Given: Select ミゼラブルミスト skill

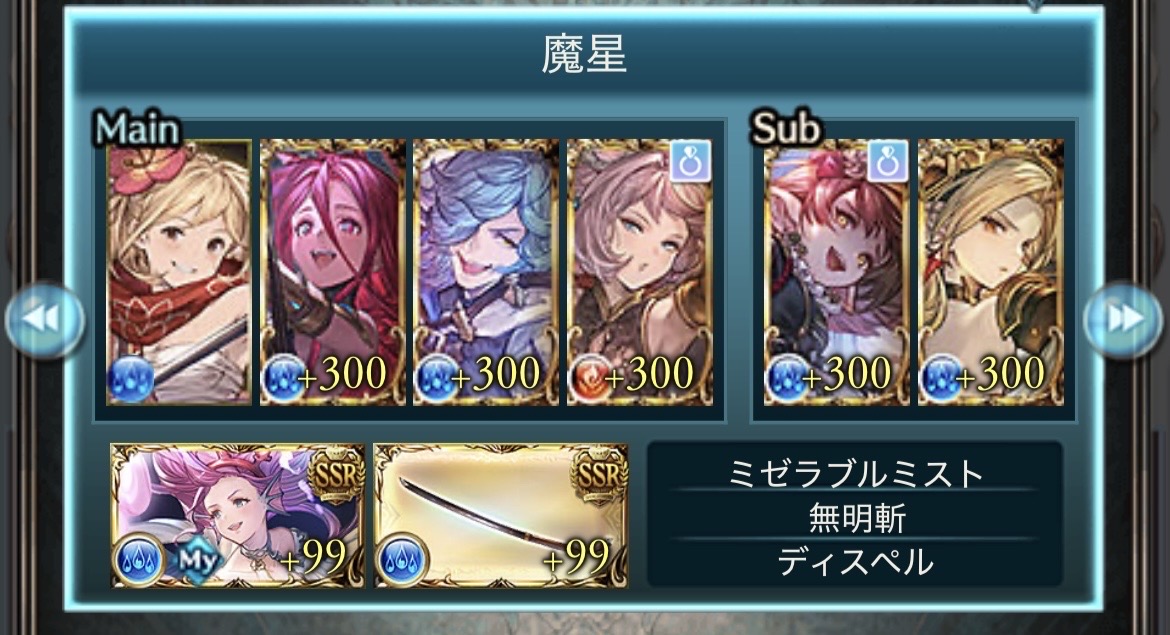Looking at the screenshot, I should [855, 473].
